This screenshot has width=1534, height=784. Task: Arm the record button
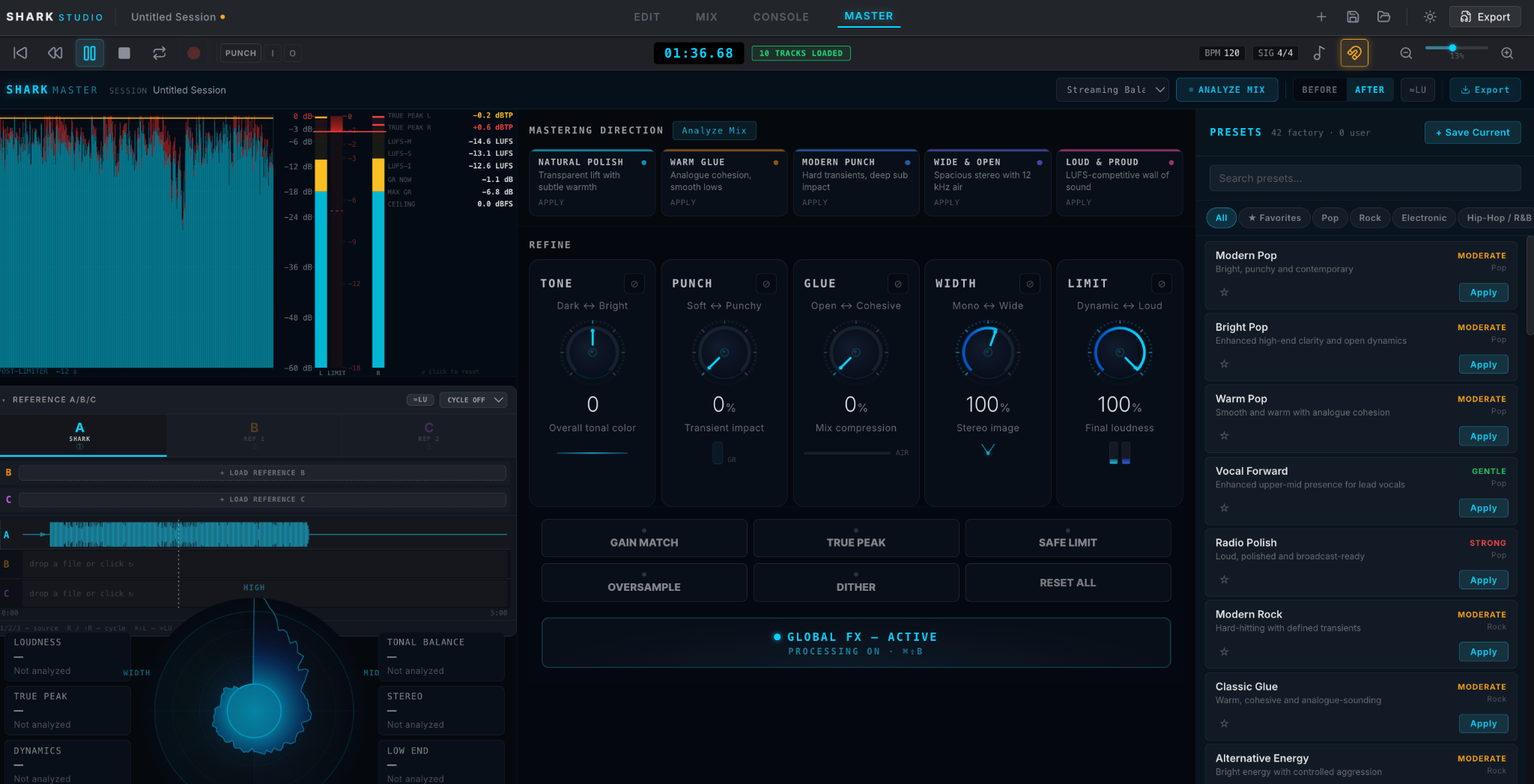pos(193,53)
